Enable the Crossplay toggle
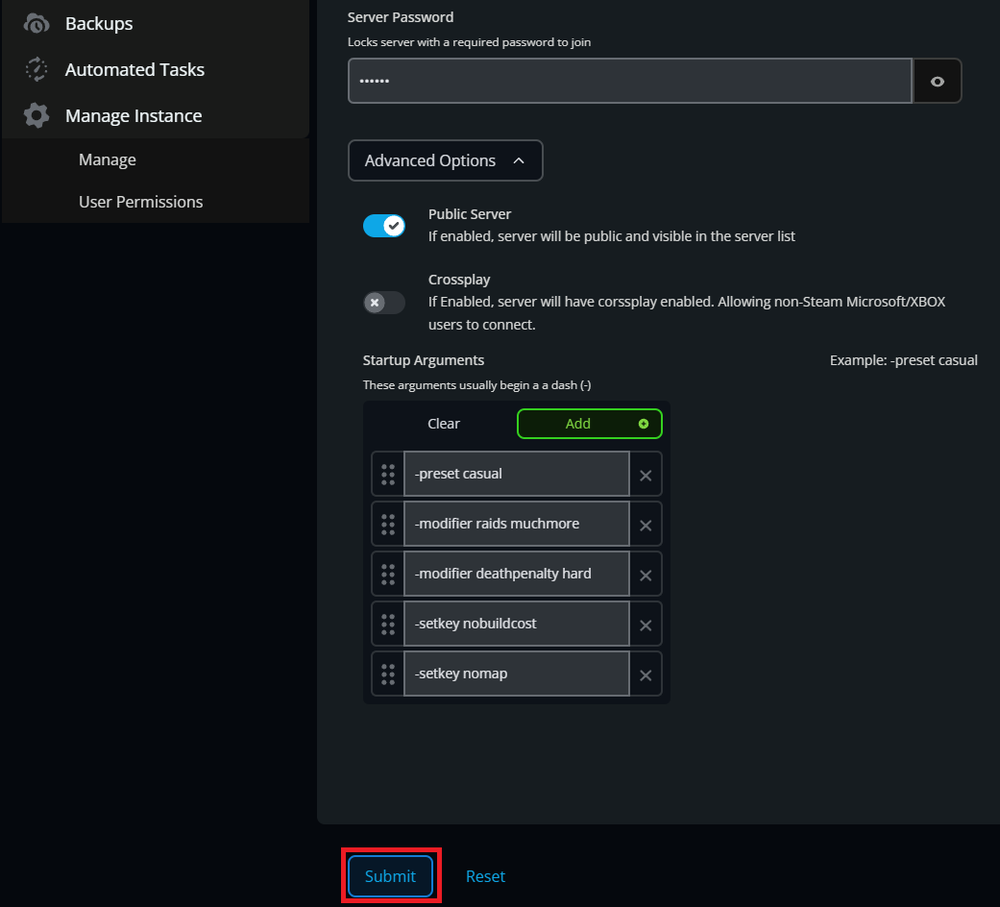 point(384,302)
